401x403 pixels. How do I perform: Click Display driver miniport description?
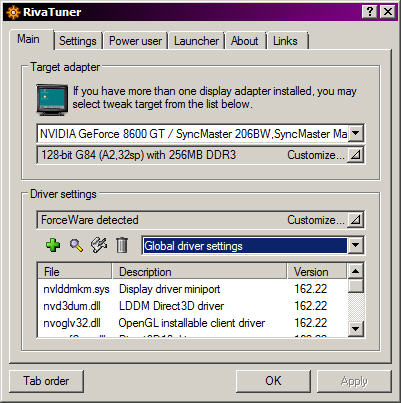click(169, 289)
